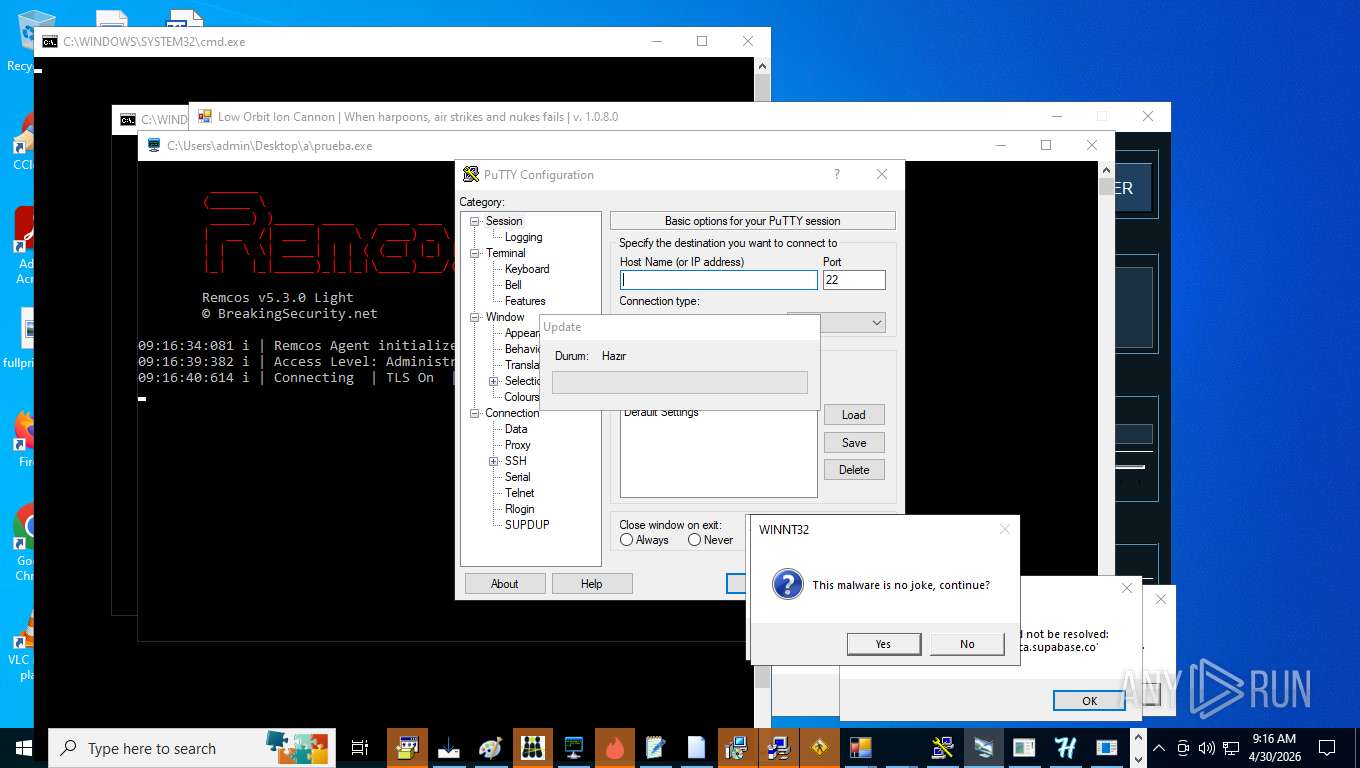The width and height of the screenshot is (1360, 768).
Task: Open the monitor icon on the taskbar
Action: click(x=574, y=748)
